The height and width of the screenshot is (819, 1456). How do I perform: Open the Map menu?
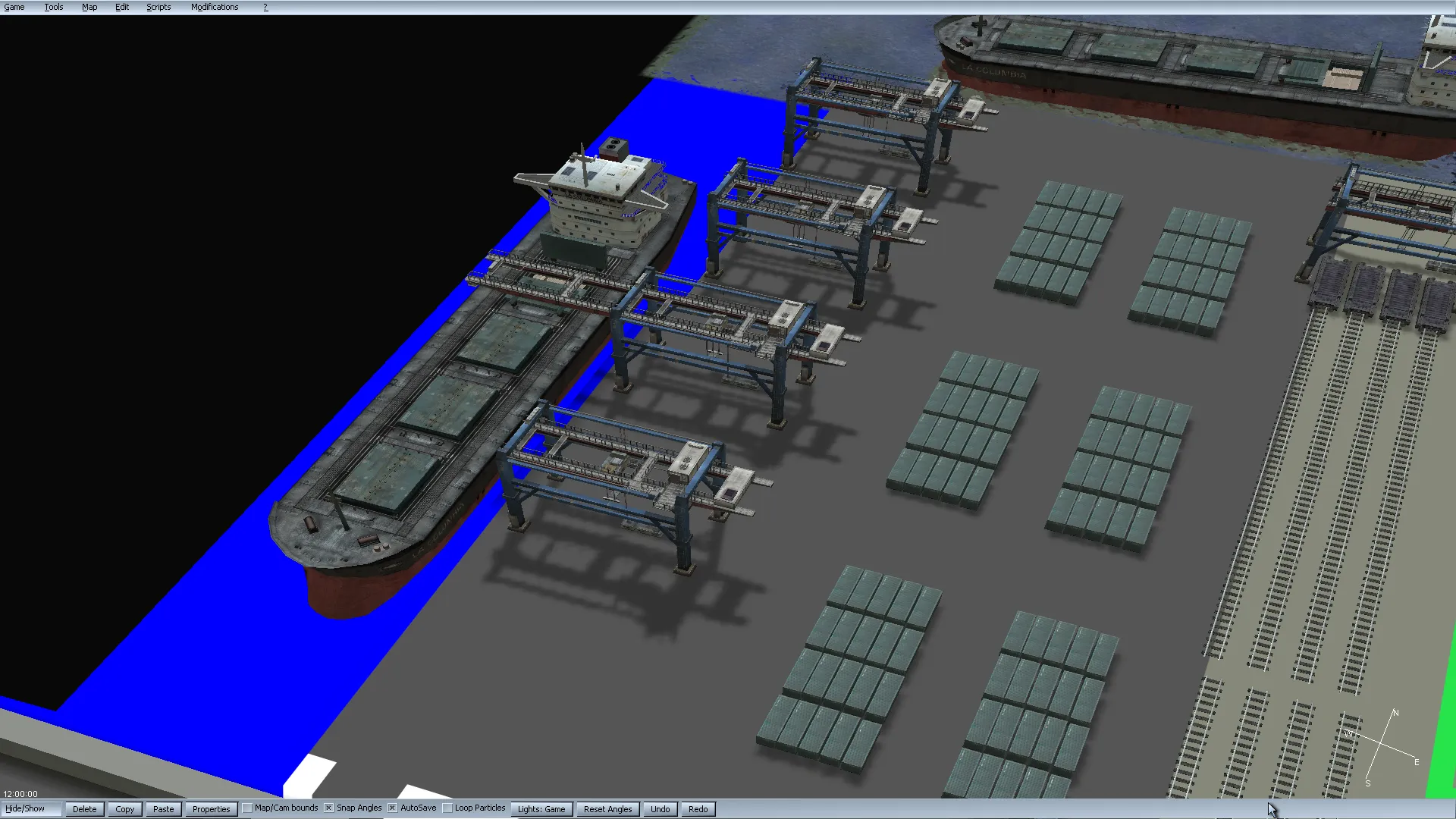(89, 7)
